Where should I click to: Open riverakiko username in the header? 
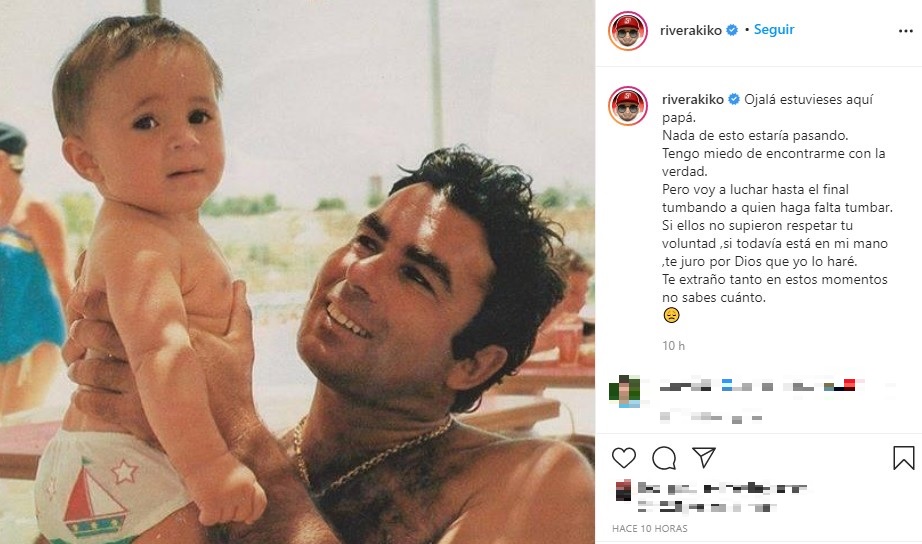point(690,31)
